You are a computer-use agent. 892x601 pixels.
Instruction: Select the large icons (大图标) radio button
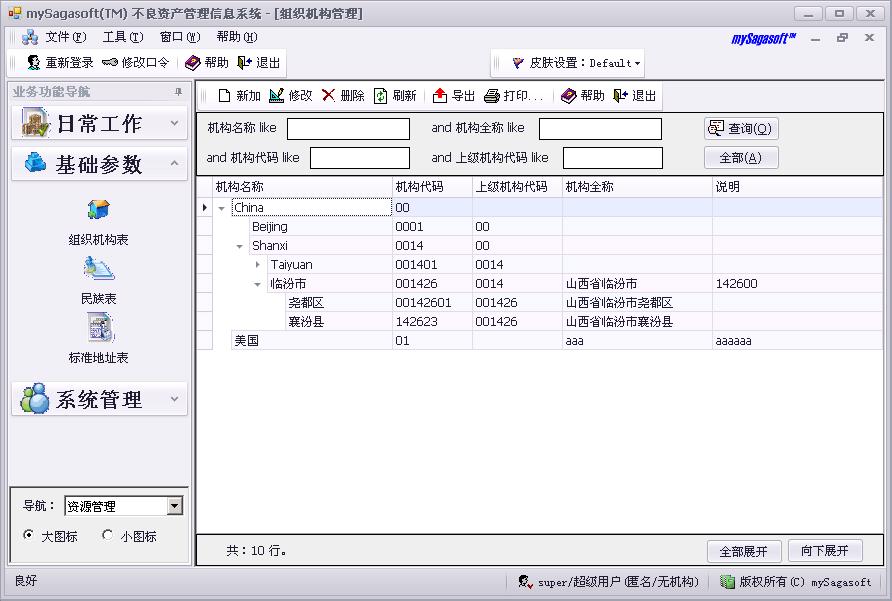point(28,535)
